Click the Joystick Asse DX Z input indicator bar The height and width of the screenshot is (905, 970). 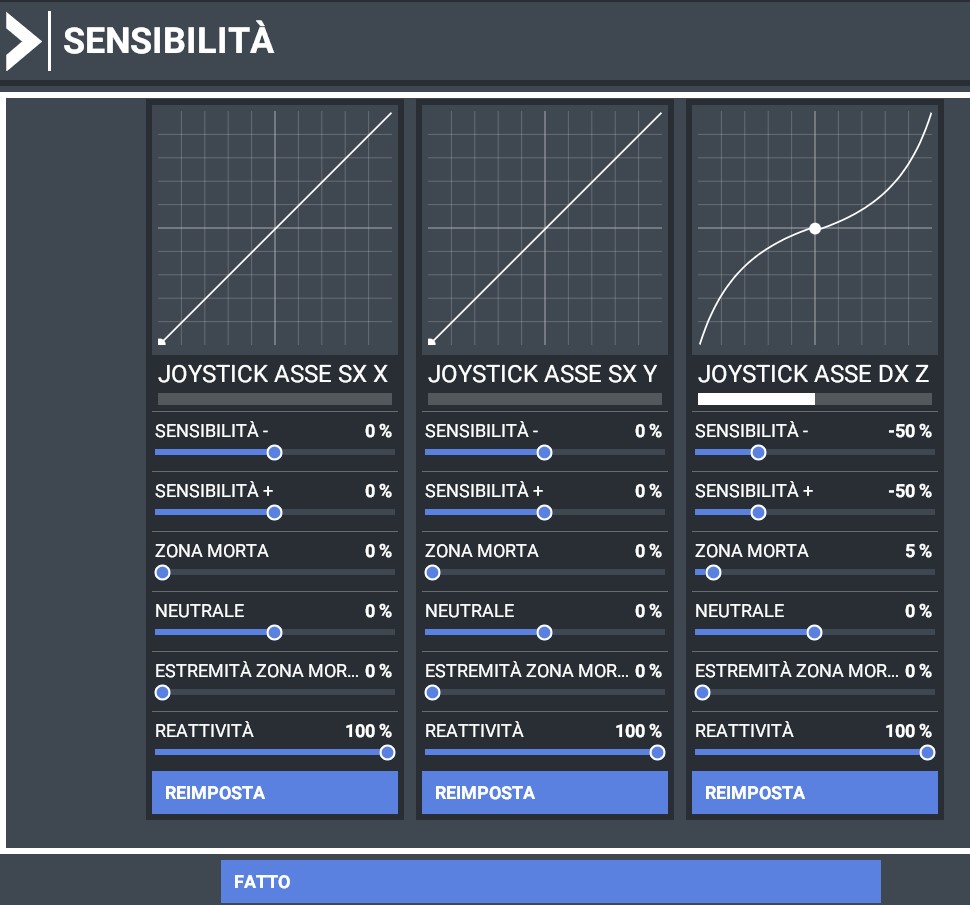[x=815, y=399]
